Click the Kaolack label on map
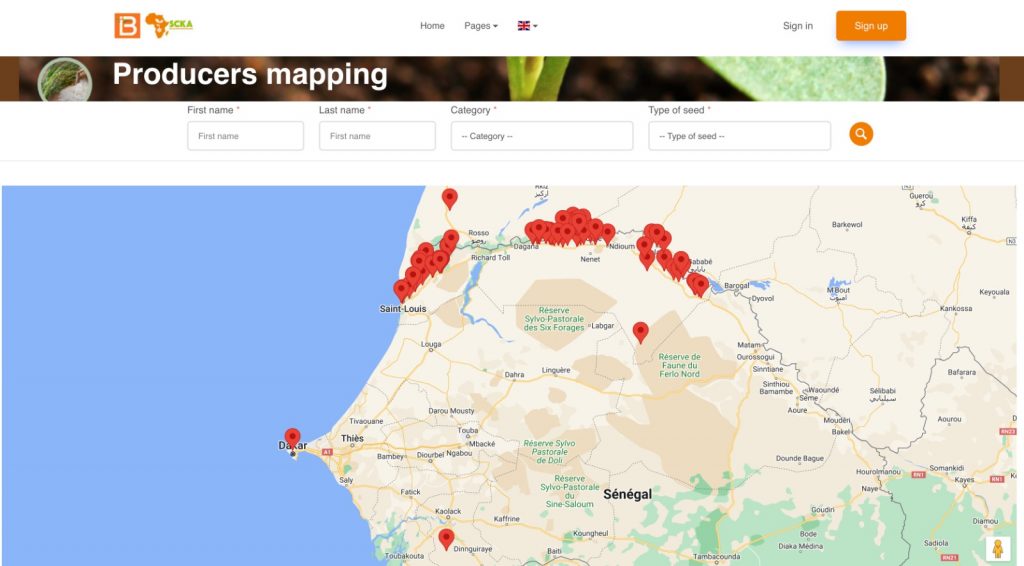1024x566 pixels. click(448, 511)
